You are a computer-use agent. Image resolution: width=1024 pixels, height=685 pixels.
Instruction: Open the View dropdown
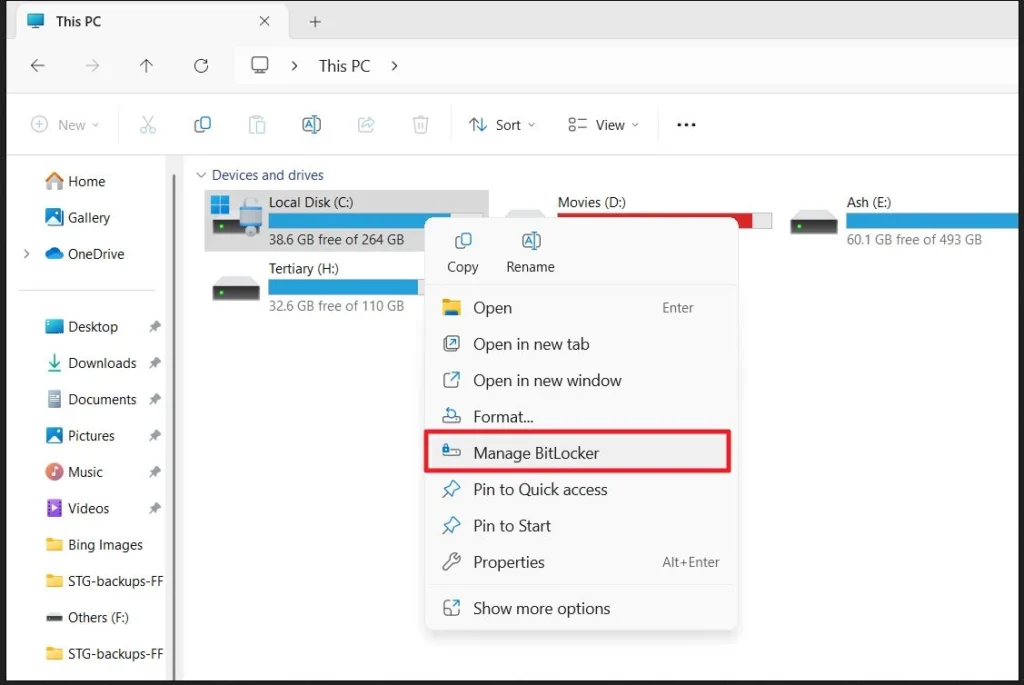(603, 125)
